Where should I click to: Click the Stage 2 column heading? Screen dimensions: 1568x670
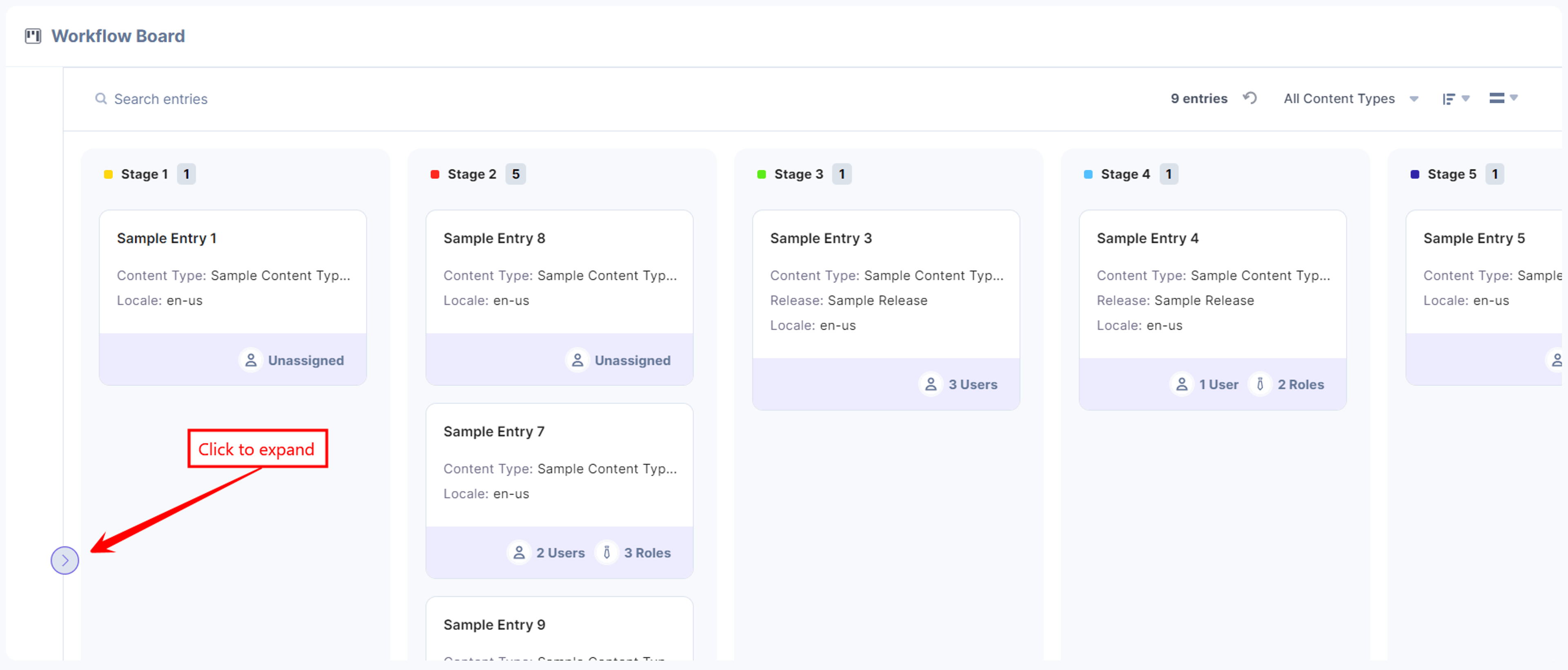[472, 175]
